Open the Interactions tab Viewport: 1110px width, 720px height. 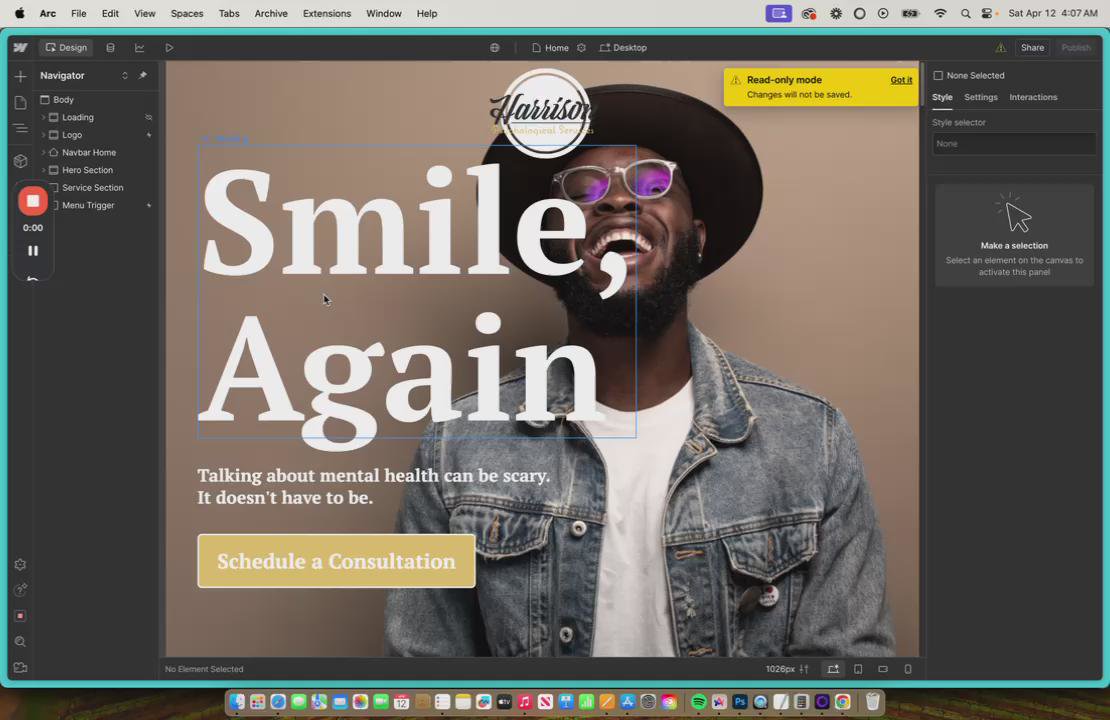(x=1033, y=97)
